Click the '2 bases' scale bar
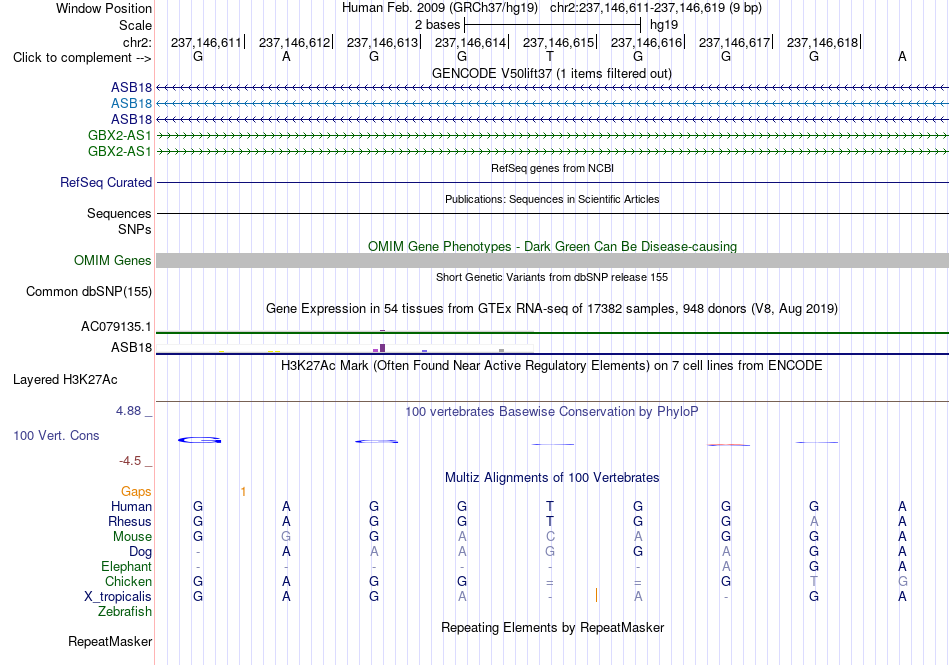950x665 pixels. (x=552, y=25)
